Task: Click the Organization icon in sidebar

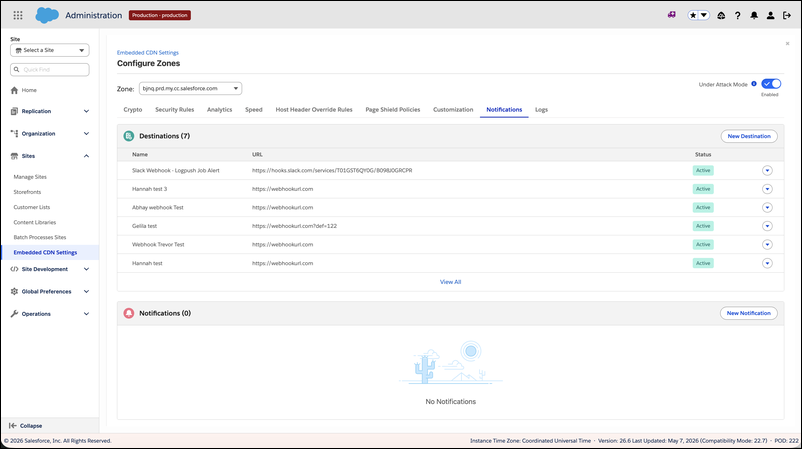Action: [x=14, y=133]
